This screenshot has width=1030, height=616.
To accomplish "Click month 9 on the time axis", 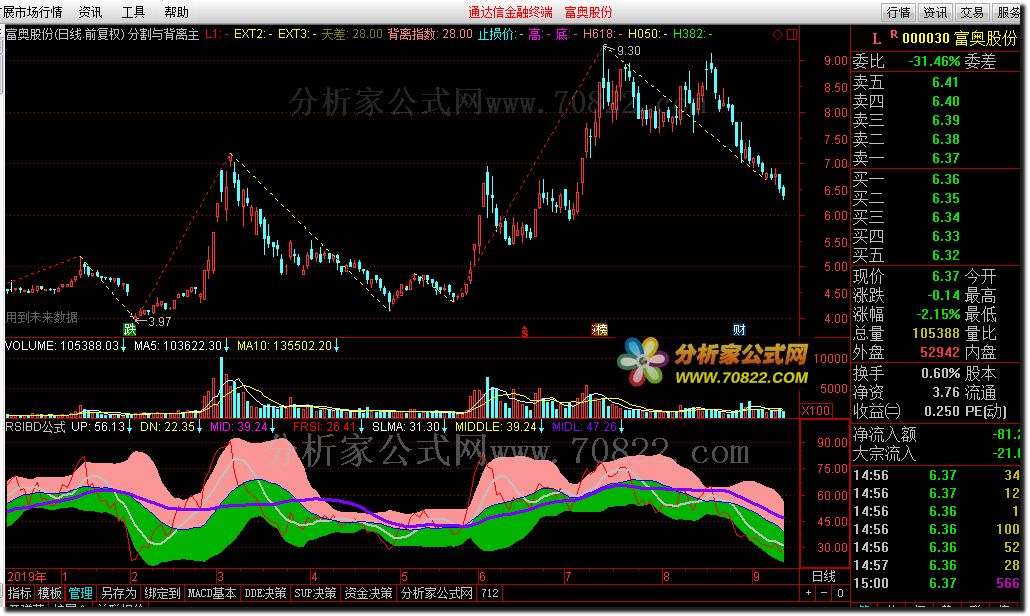I will coord(756,577).
